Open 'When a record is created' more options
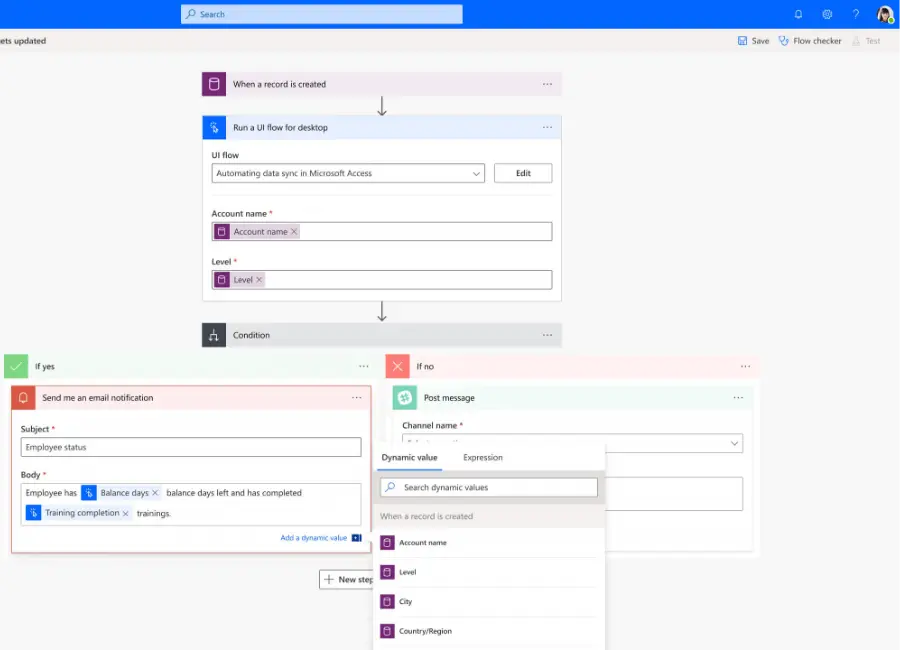The image size is (900, 650). tap(548, 84)
